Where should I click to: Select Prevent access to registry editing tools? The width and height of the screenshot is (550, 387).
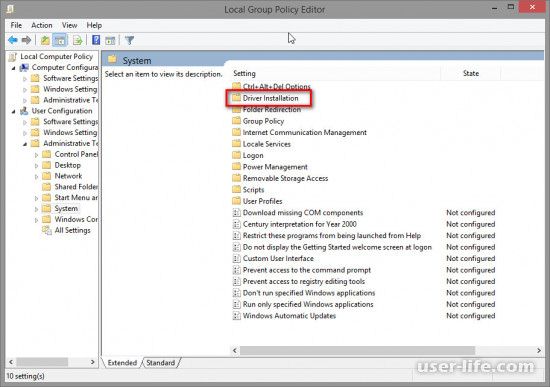click(304, 281)
